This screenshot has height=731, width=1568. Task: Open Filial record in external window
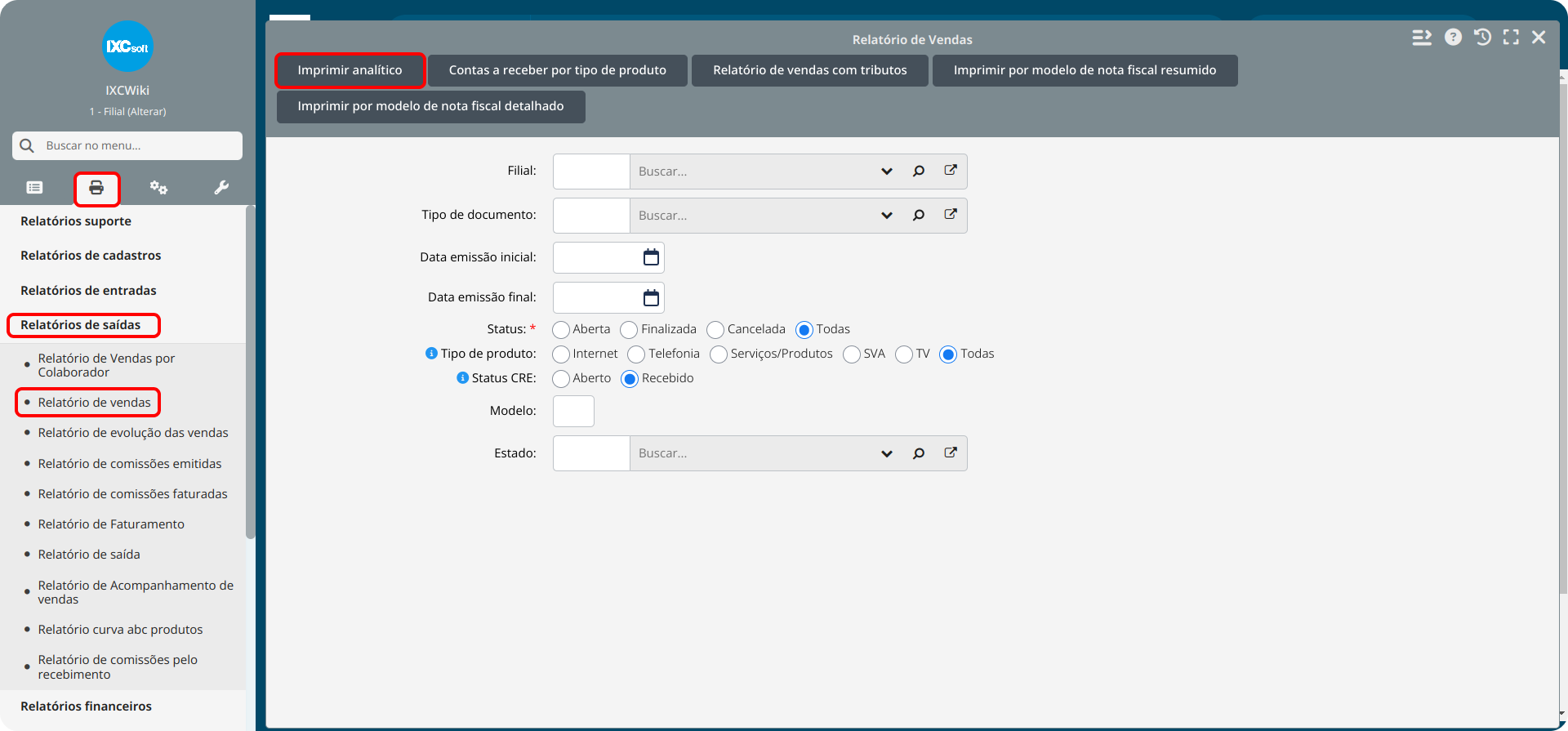point(951,171)
